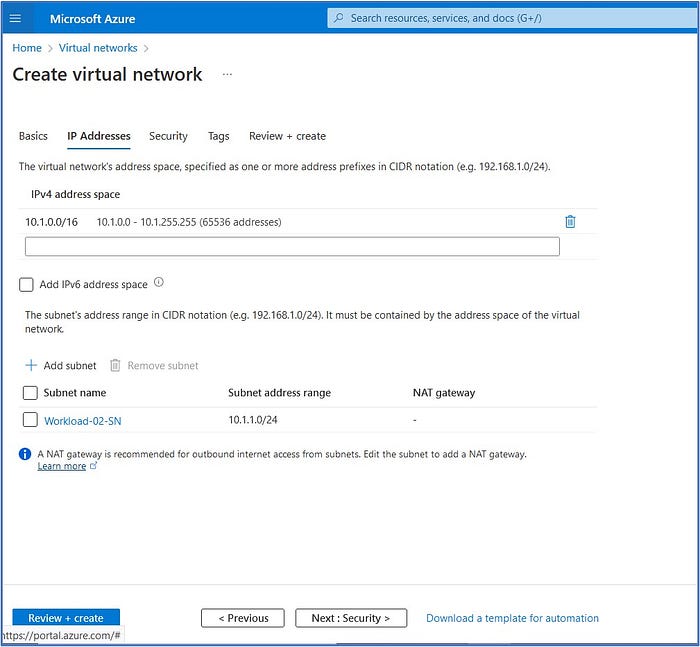
Task: Click the search magnifier icon
Action: click(339, 18)
